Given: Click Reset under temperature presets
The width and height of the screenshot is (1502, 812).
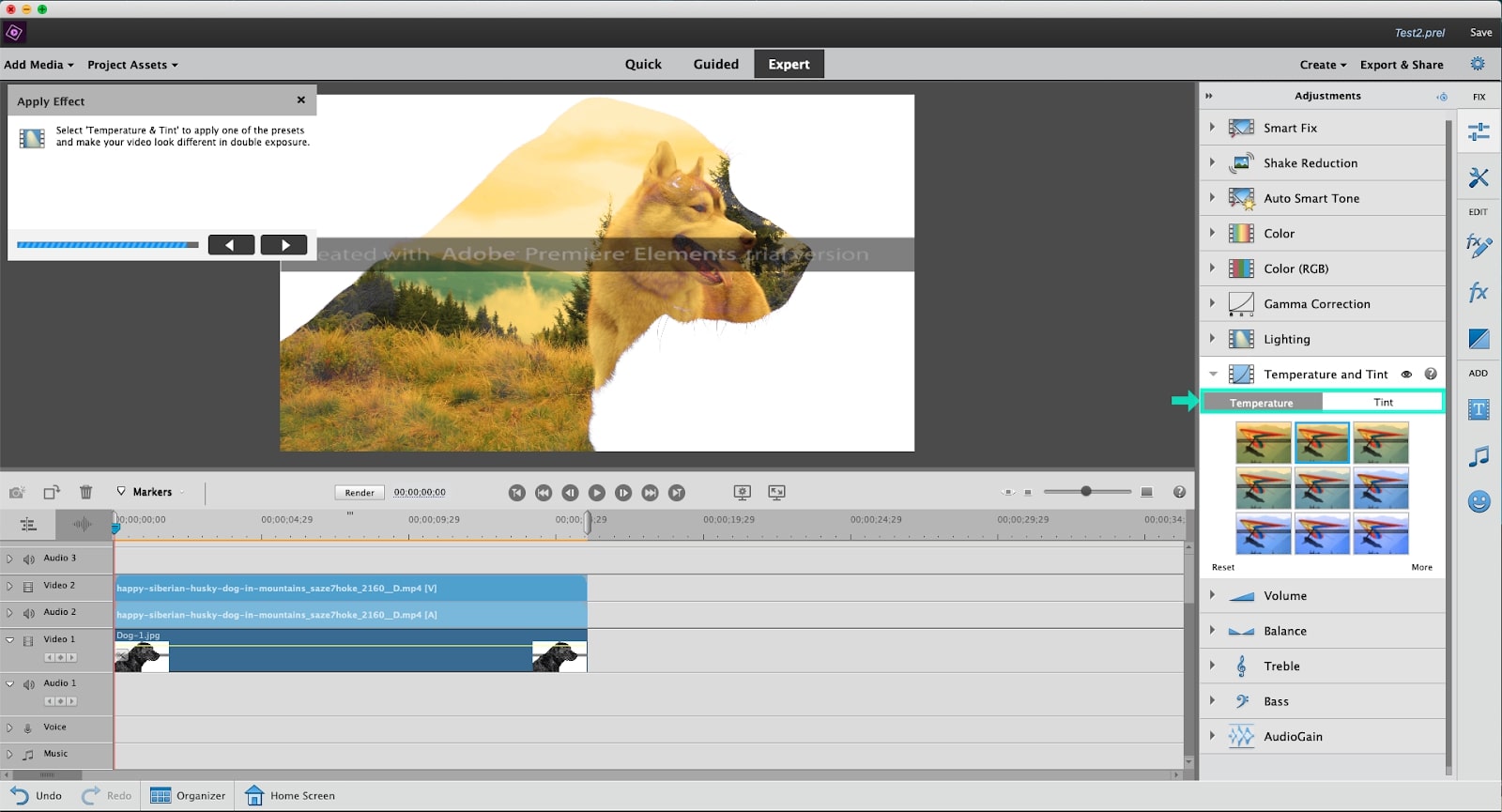Looking at the screenshot, I should (1223, 567).
